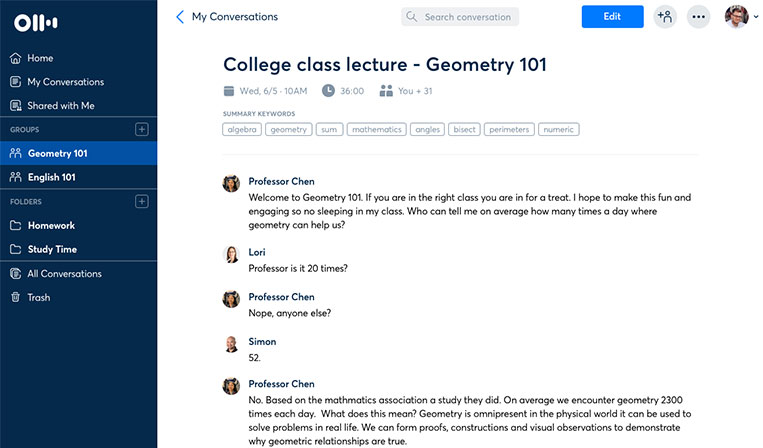Click Professor Chen's avatar on the first message

click(231, 183)
